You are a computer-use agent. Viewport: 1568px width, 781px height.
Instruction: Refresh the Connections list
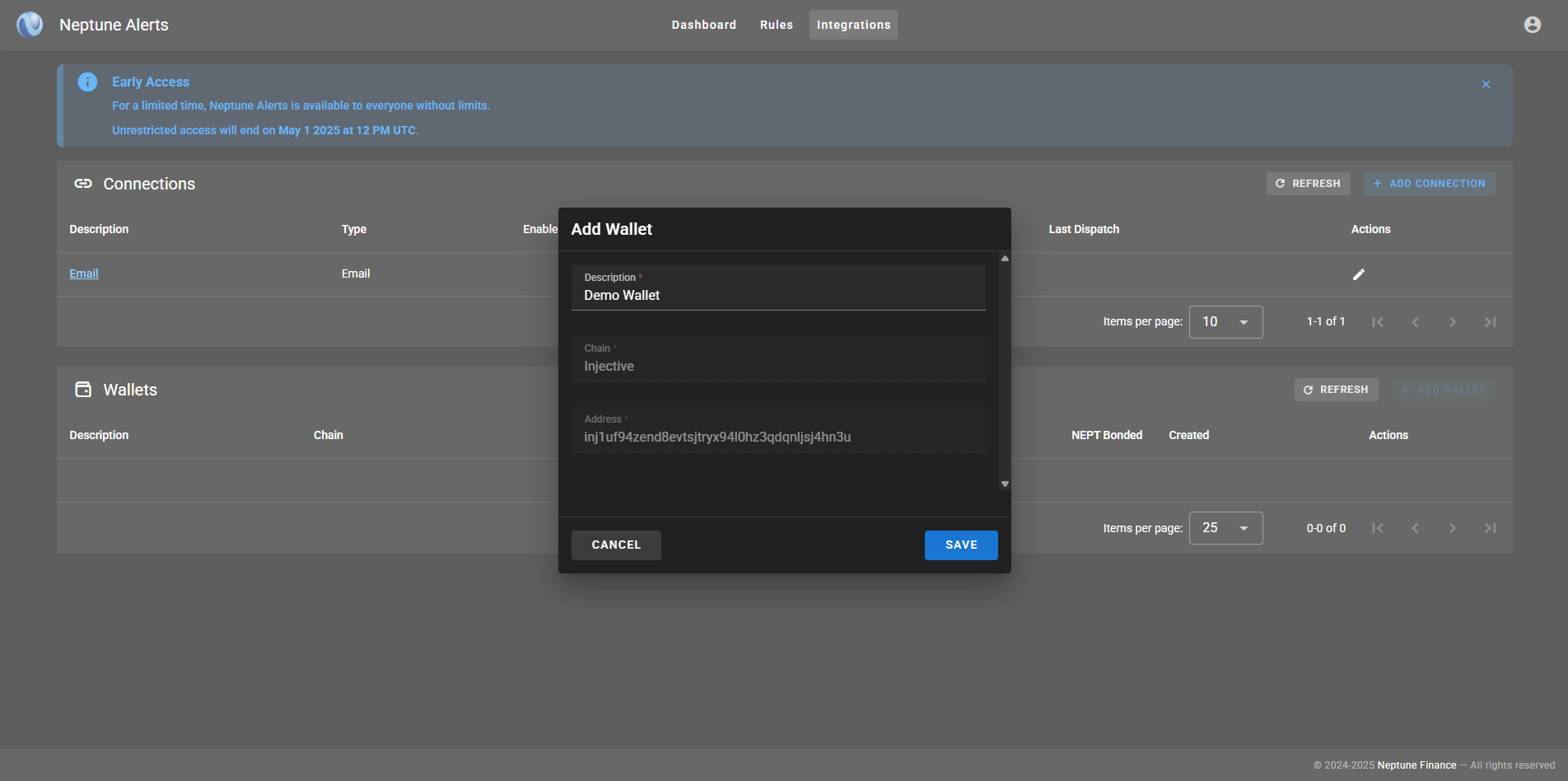coord(1308,184)
